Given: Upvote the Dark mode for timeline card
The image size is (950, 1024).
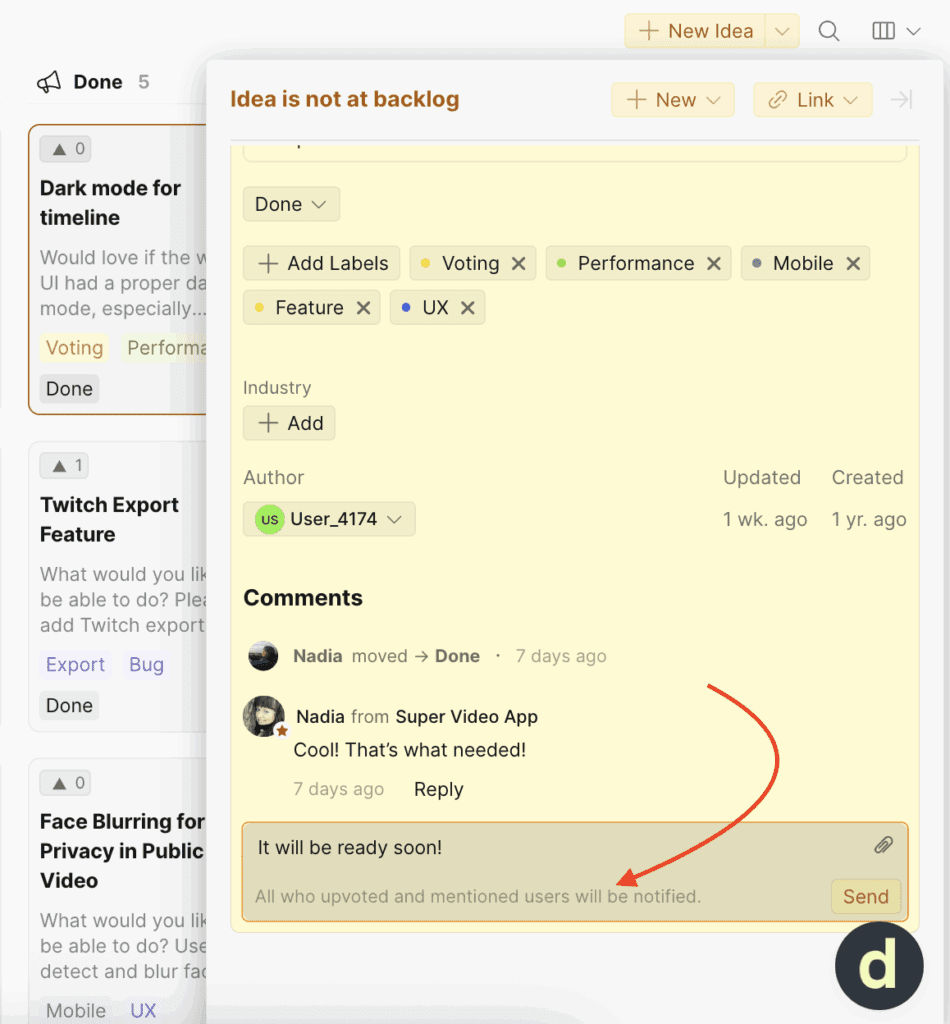Looking at the screenshot, I should point(65,150).
